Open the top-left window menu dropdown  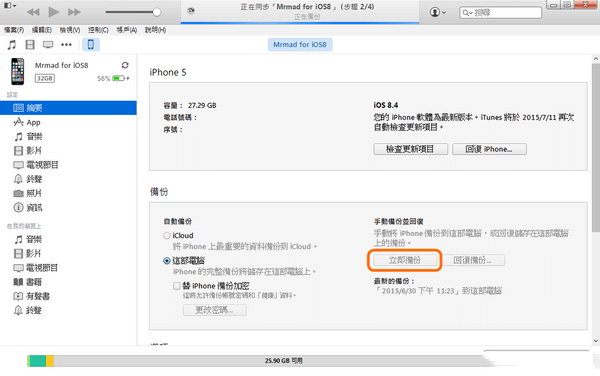(10, 6)
